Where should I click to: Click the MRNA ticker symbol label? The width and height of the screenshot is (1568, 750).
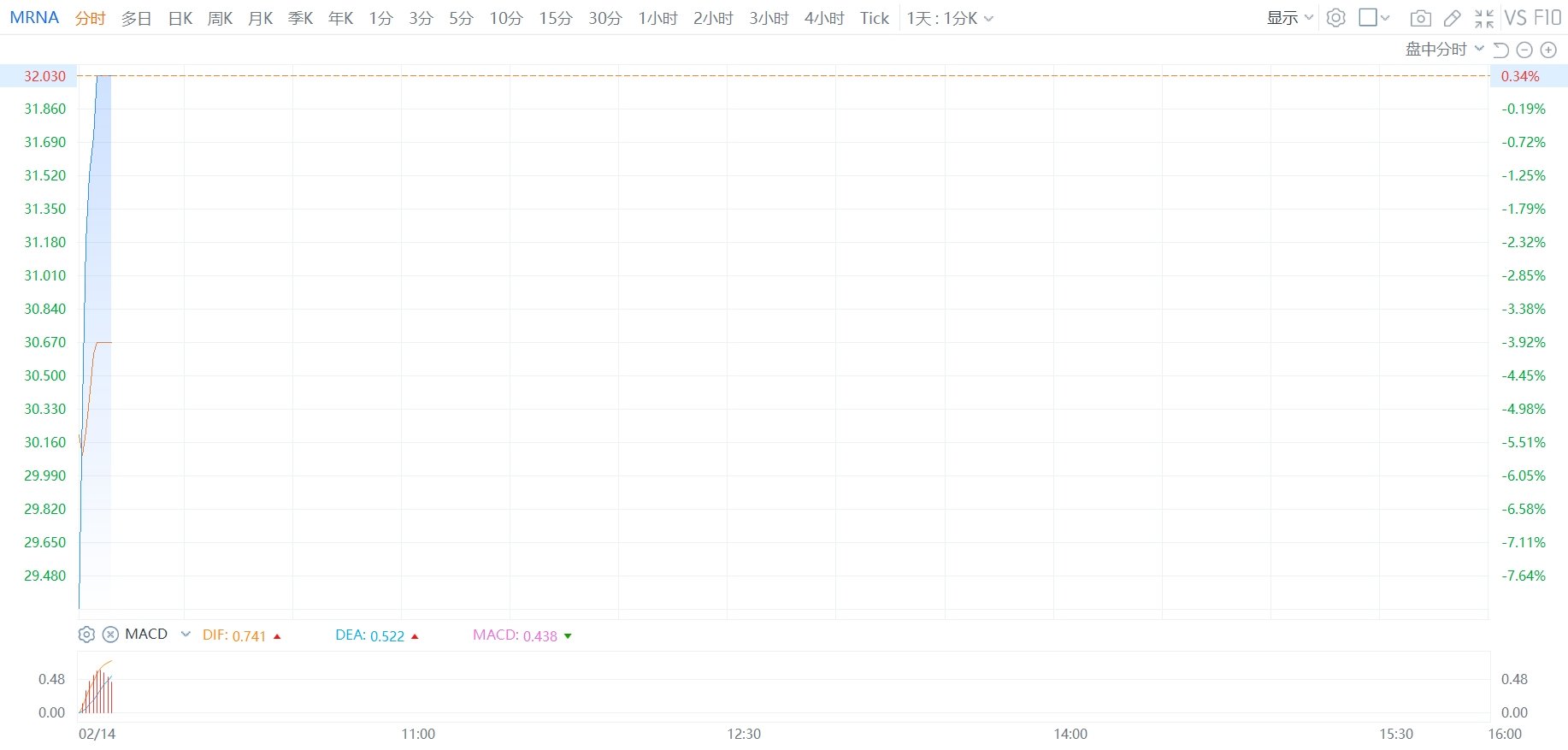(34, 18)
